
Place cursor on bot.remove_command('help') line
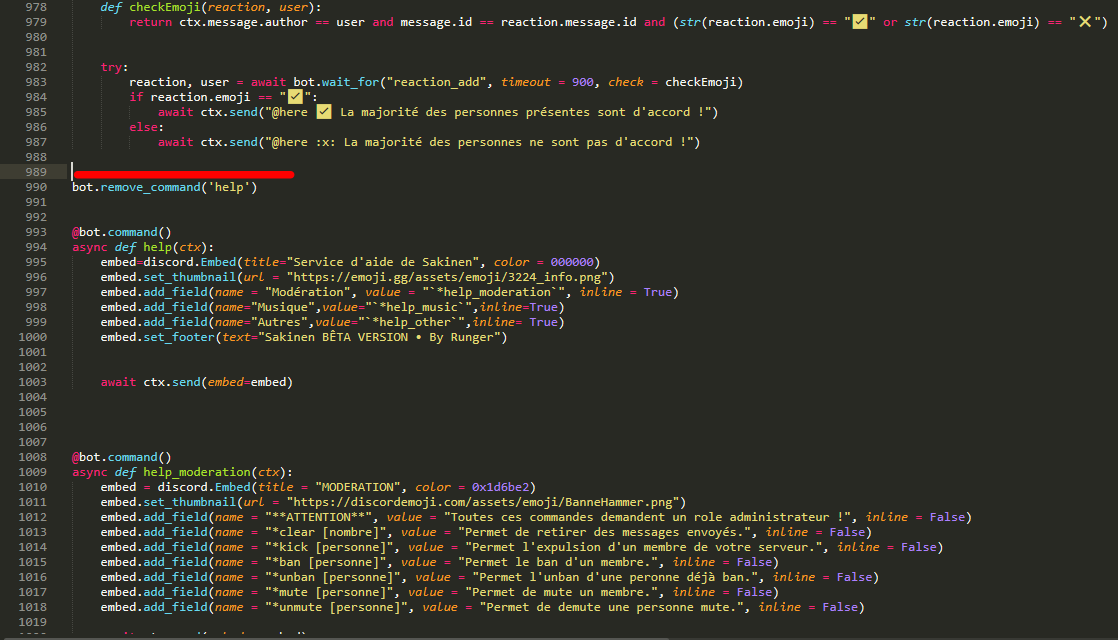click(x=165, y=187)
